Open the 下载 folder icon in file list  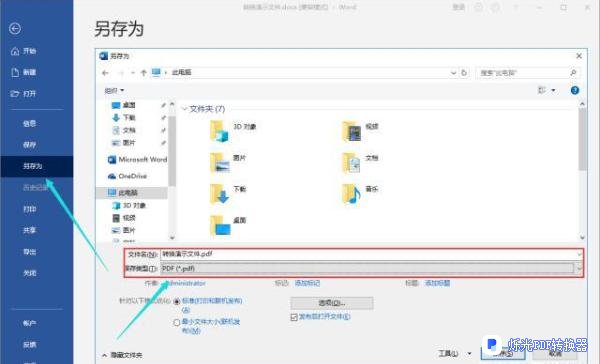(x=219, y=194)
